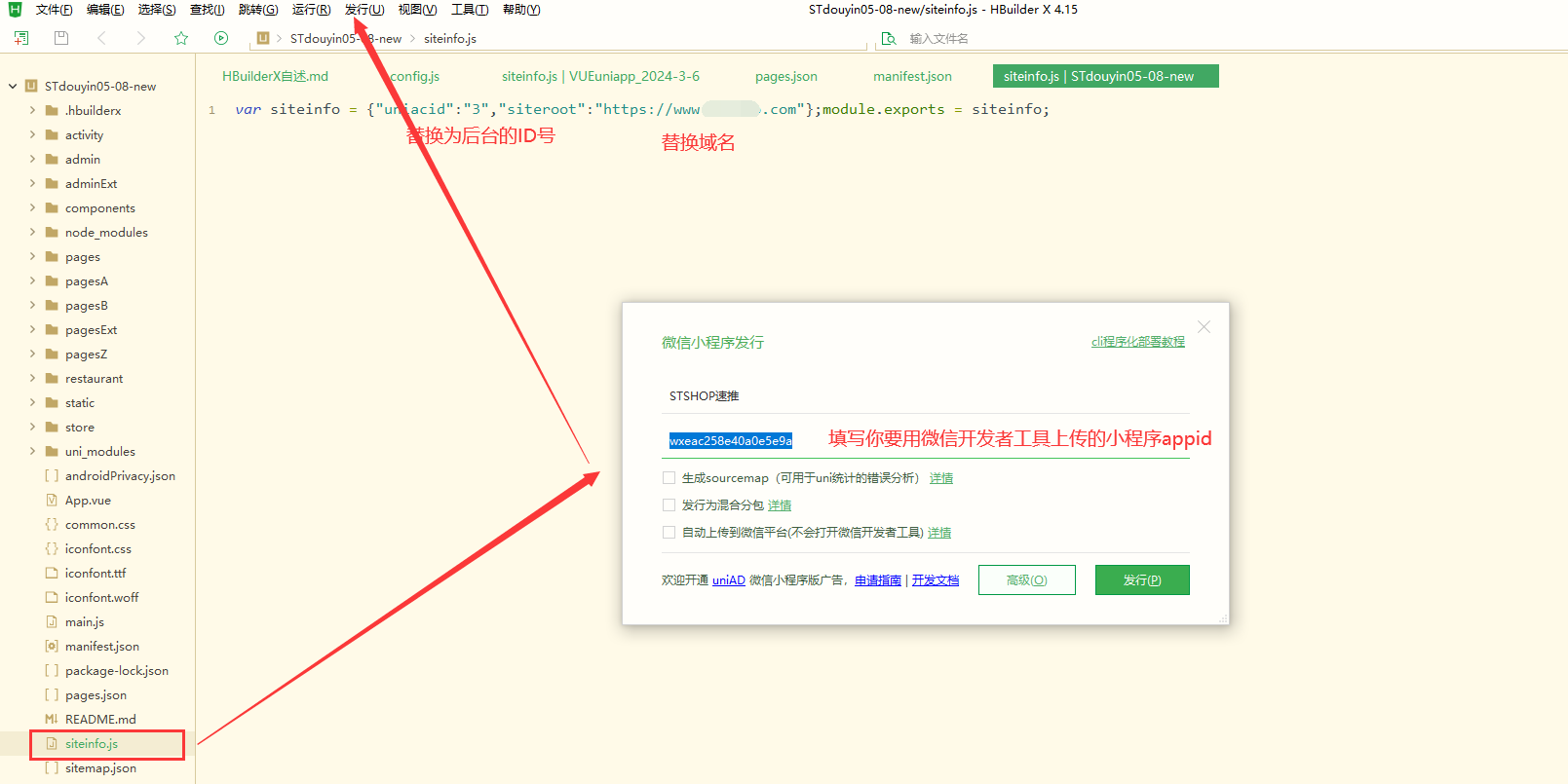Click the package-lock.json file icon
The image size is (1568, 784).
(52, 670)
